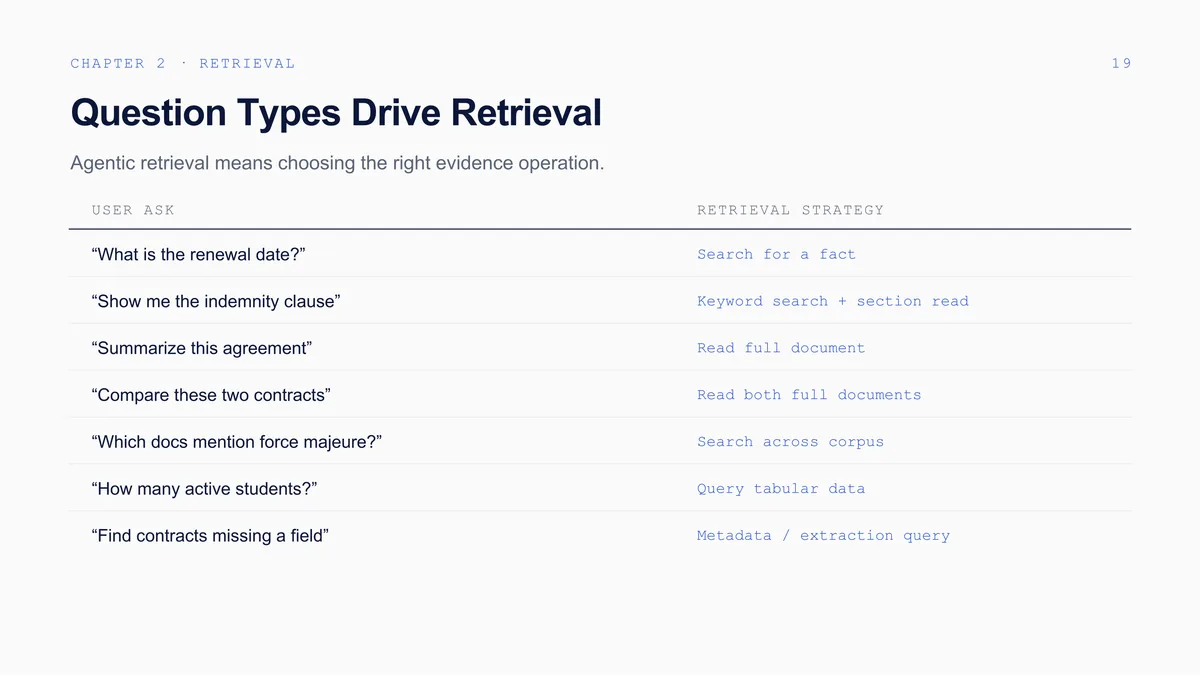
Task: Select the "What is the renewal date?" row
Action: [600, 254]
